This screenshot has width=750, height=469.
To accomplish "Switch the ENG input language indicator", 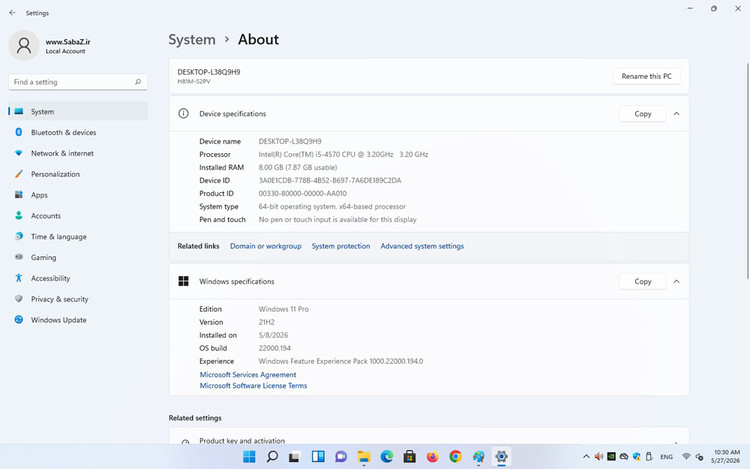I will pos(666,457).
